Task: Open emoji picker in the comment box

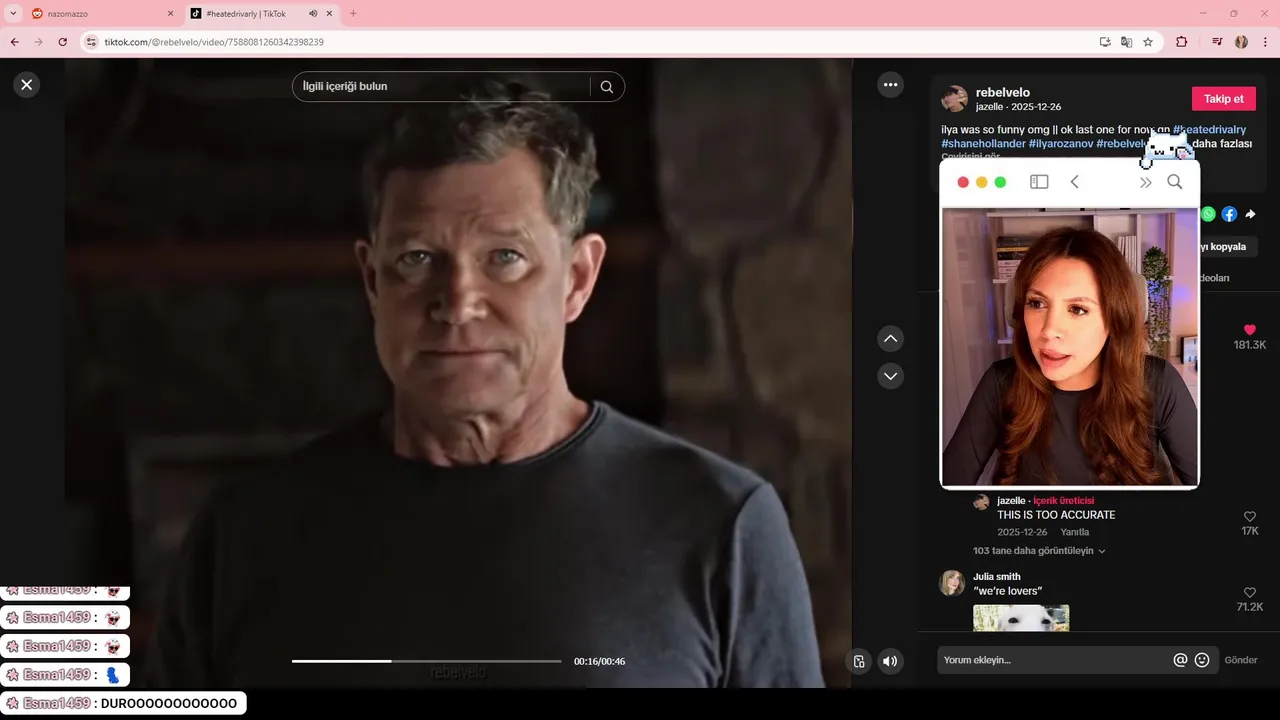Action: tap(1202, 660)
